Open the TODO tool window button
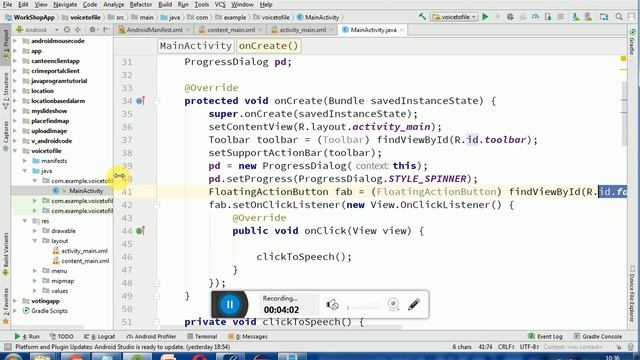The height and width of the screenshot is (360, 640). click(61, 337)
